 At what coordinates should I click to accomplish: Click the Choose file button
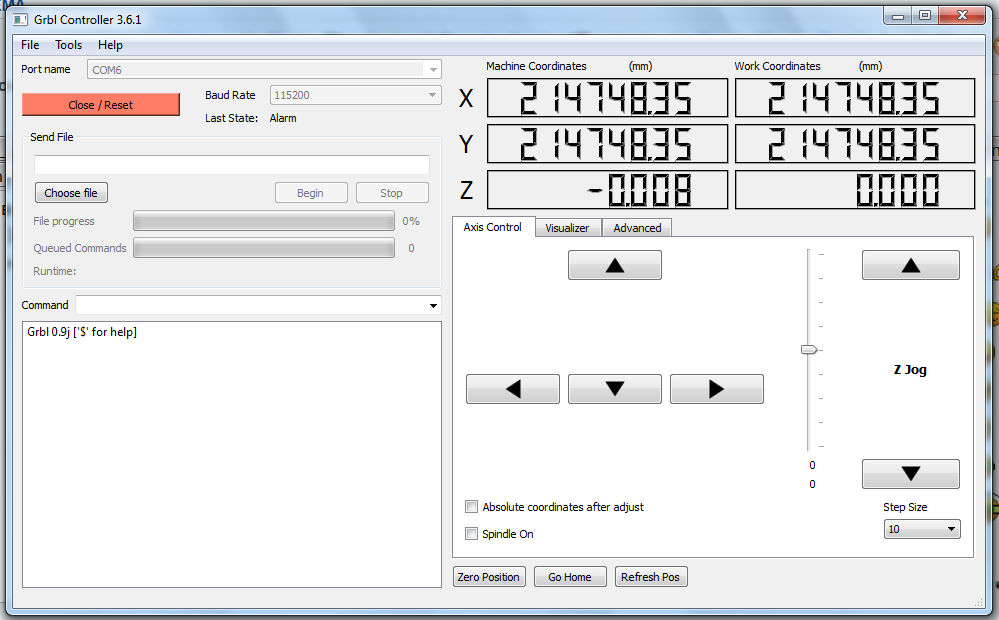point(71,192)
